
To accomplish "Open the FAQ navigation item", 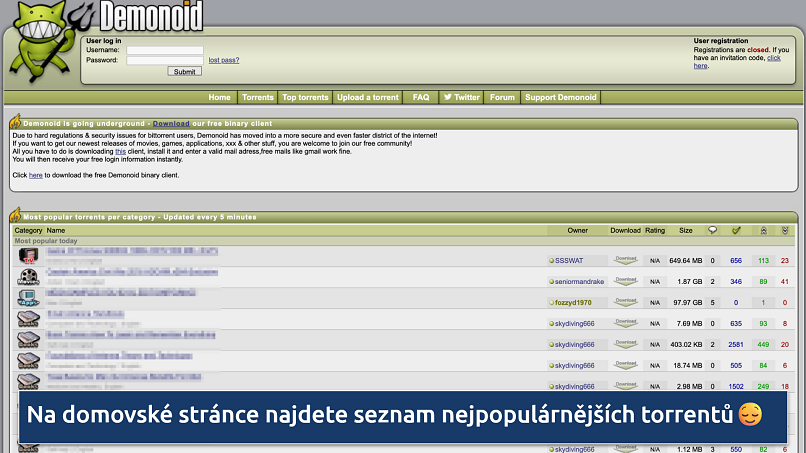I will [421, 97].
